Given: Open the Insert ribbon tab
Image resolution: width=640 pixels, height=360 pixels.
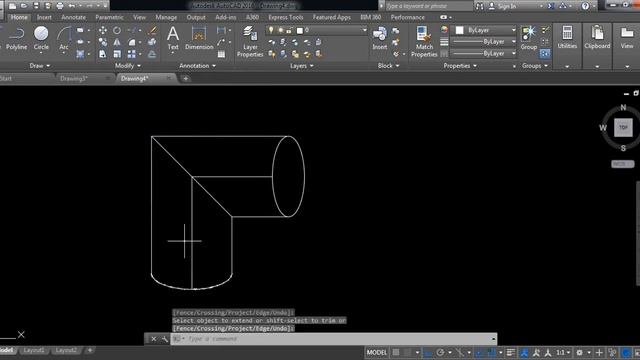Looking at the screenshot, I should (44, 17).
